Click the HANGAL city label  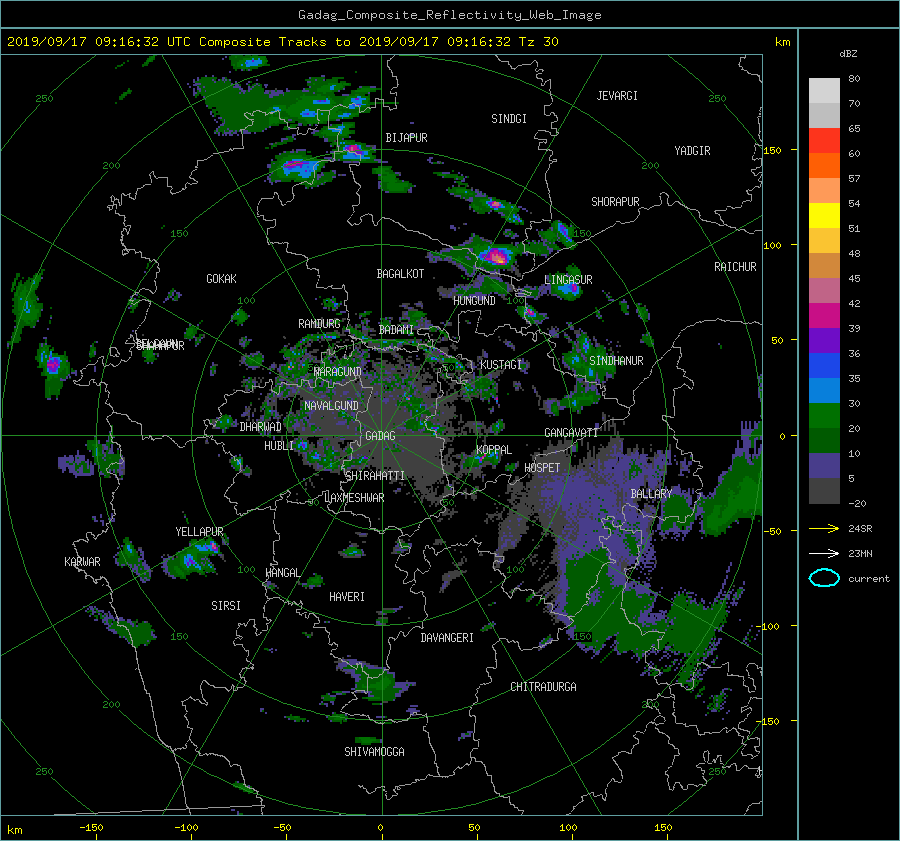[282, 572]
